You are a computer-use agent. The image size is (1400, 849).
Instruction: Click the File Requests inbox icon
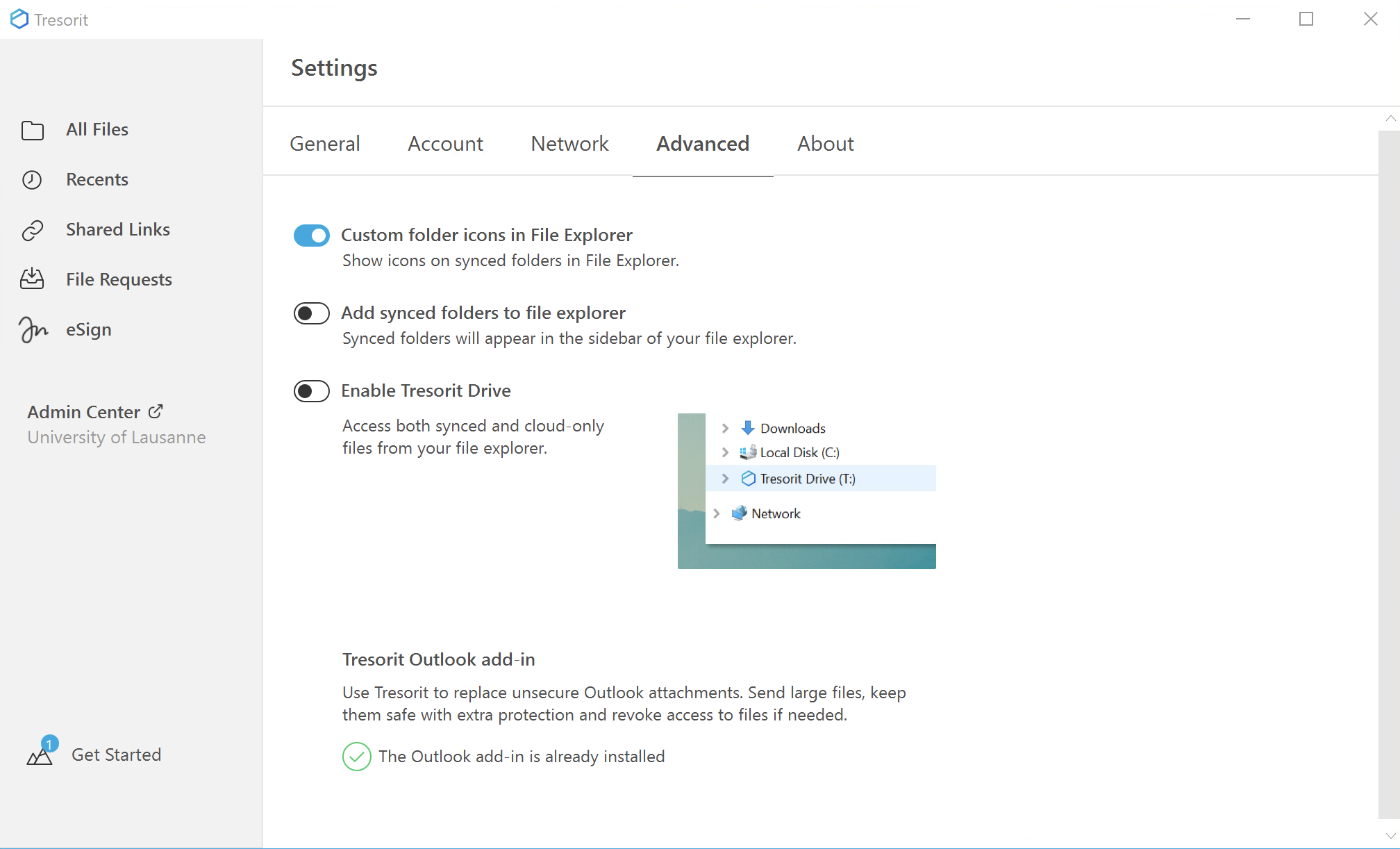coord(32,279)
